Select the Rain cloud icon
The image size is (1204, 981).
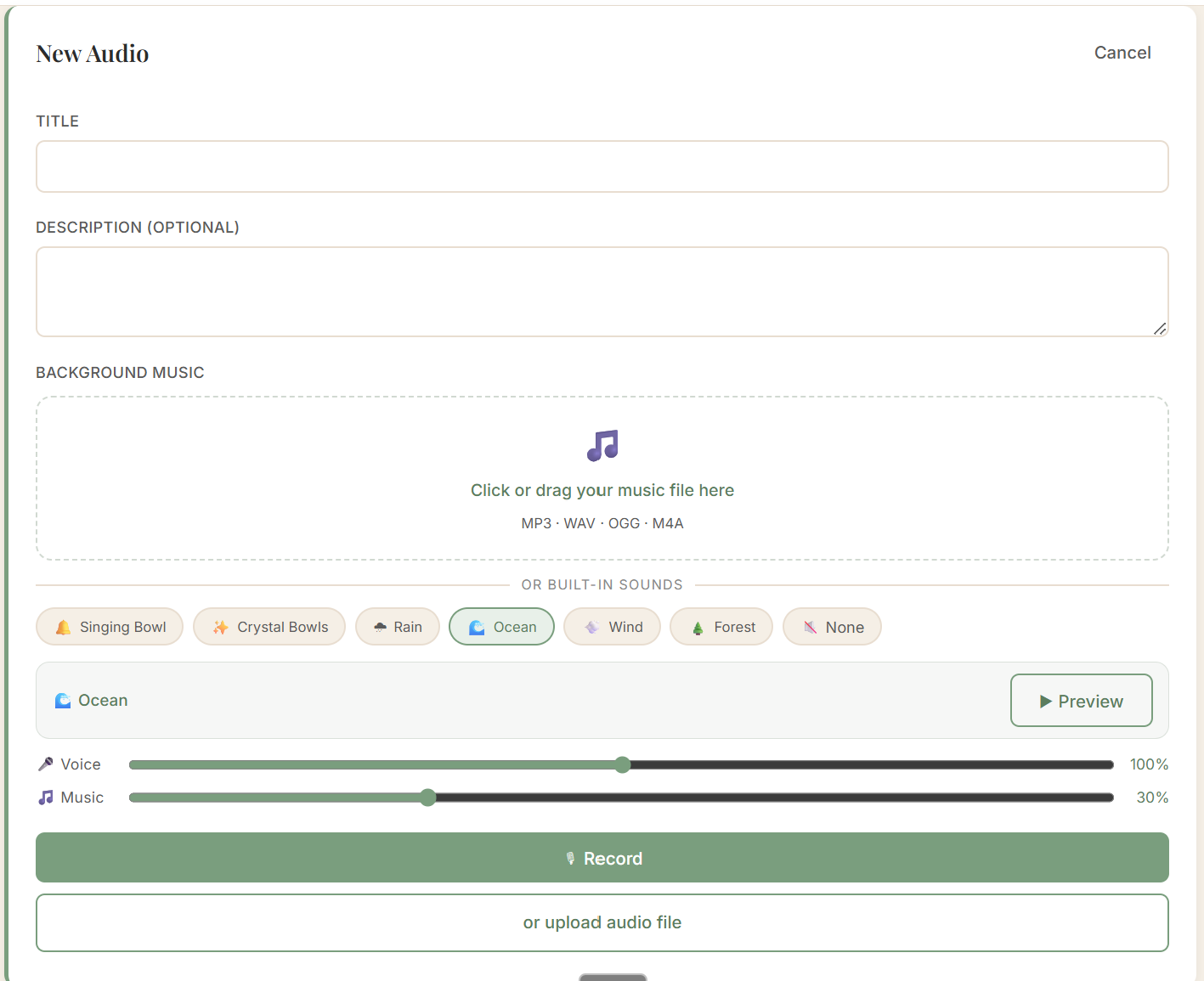pyautogui.click(x=378, y=627)
